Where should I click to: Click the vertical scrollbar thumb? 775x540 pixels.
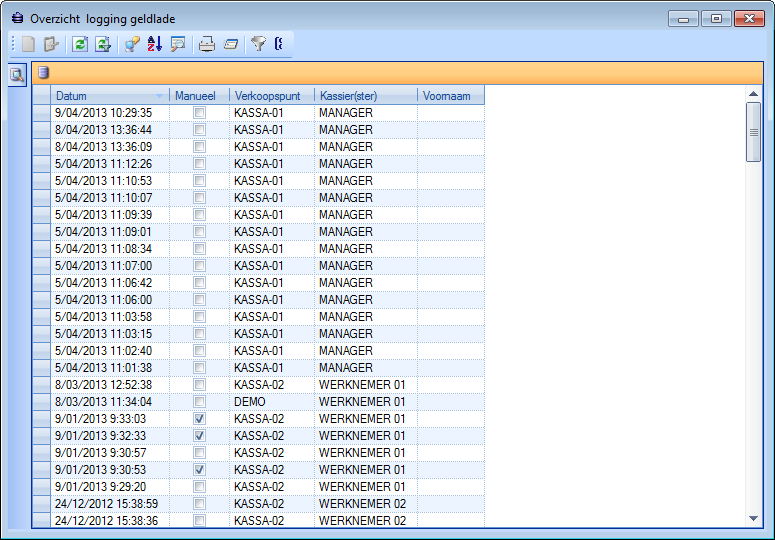(x=754, y=130)
